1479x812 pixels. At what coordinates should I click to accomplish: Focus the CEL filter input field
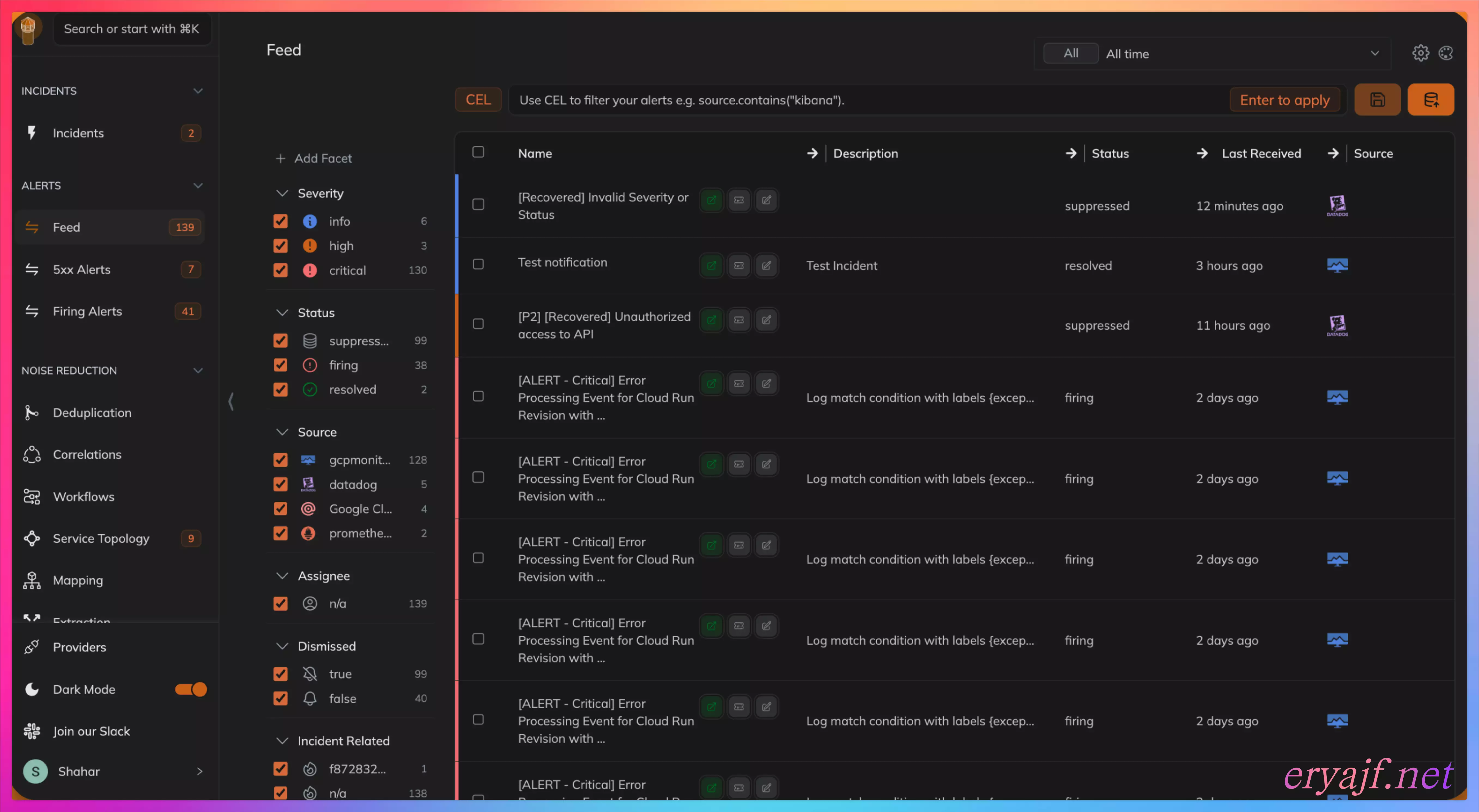pos(861,100)
